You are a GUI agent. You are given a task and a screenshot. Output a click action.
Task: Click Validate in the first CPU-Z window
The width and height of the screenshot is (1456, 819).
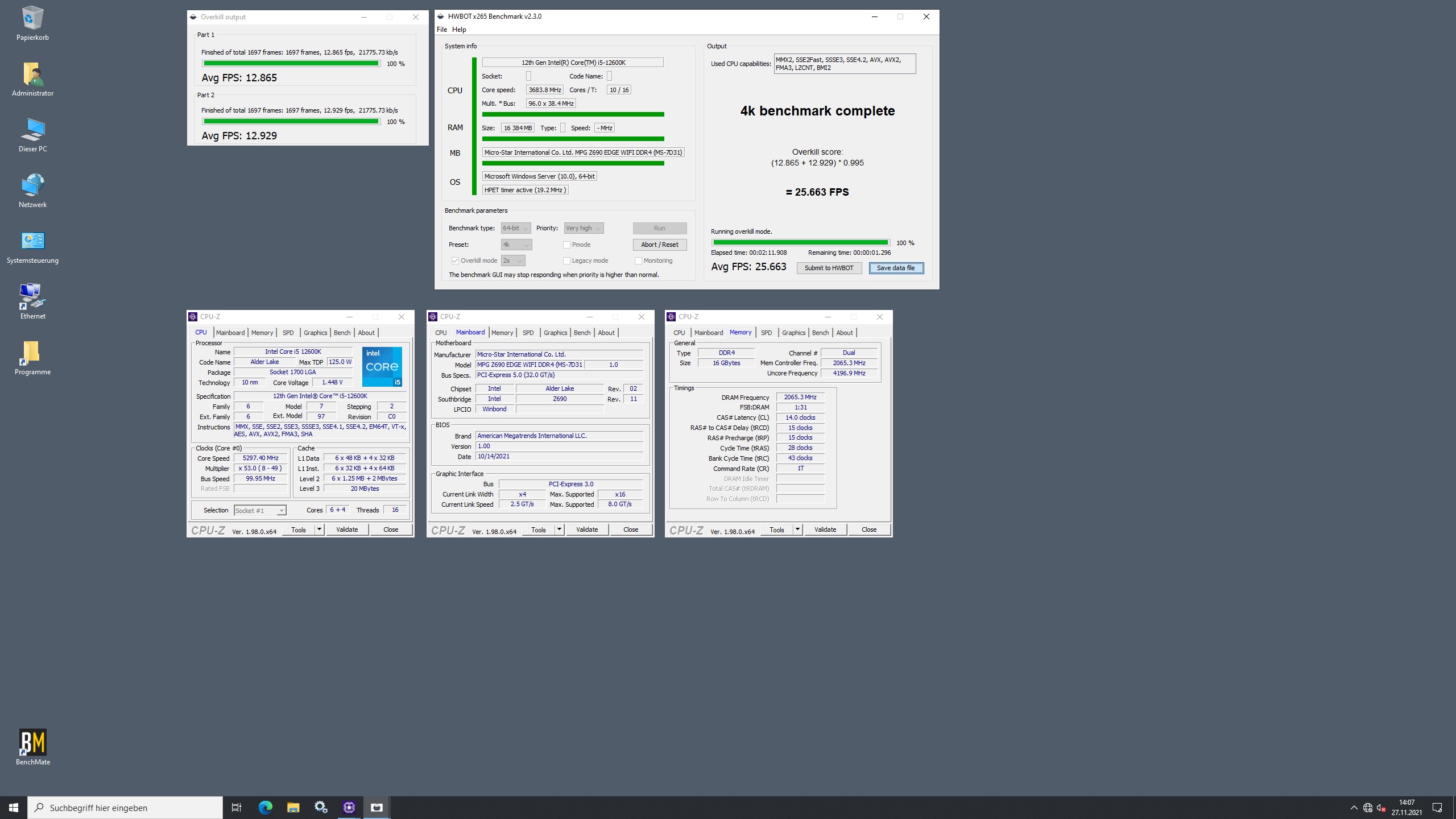point(347,530)
